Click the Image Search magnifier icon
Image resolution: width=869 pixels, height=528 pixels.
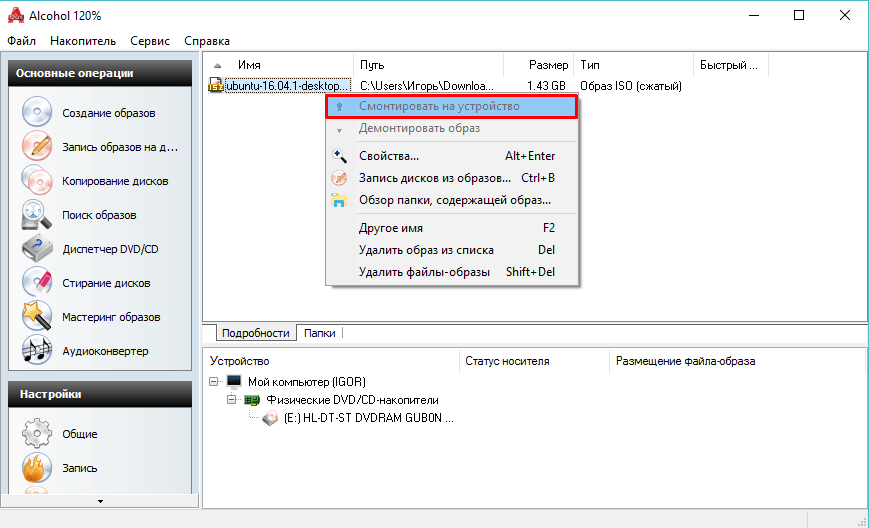(x=37, y=214)
